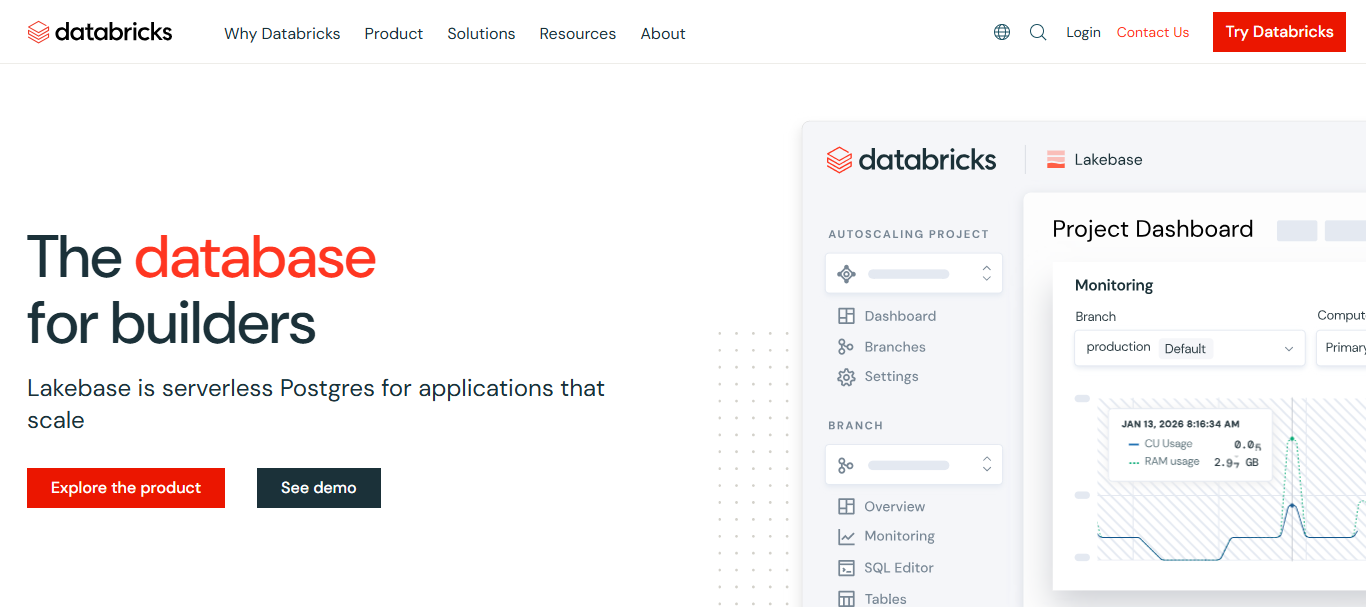Image resolution: width=1366 pixels, height=607 pixels.
Task: Open the Solutions menu
Action: point(481,33)
